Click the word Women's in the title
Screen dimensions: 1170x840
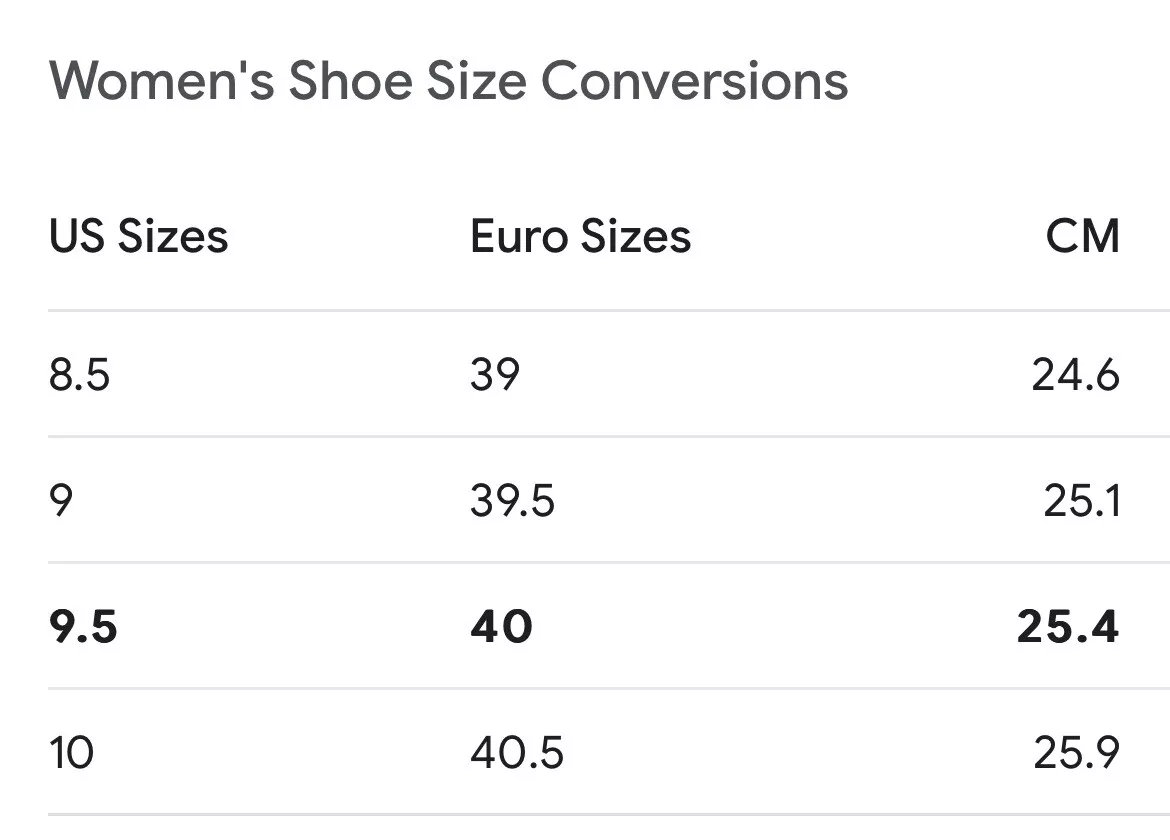tap(161, 80)
